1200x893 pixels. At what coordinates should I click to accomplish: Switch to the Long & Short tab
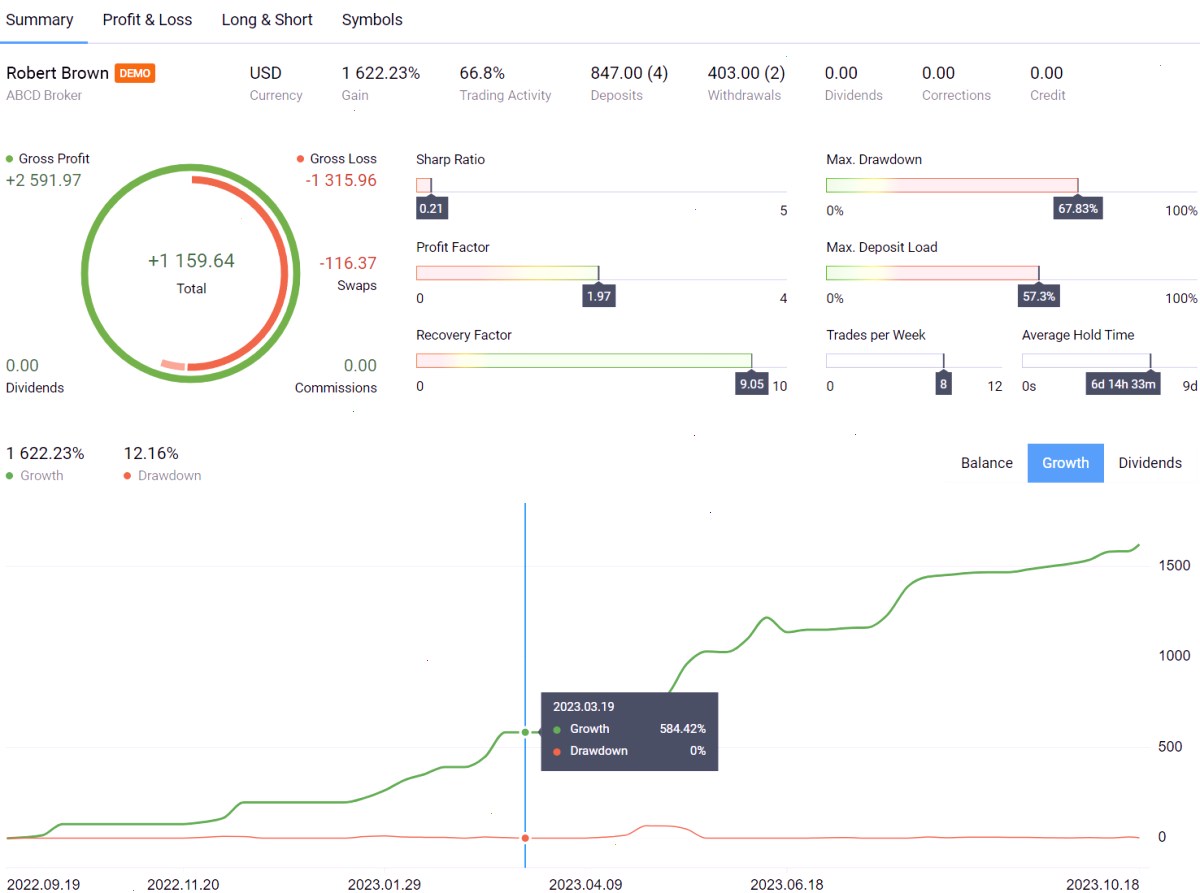click(267, 20)
